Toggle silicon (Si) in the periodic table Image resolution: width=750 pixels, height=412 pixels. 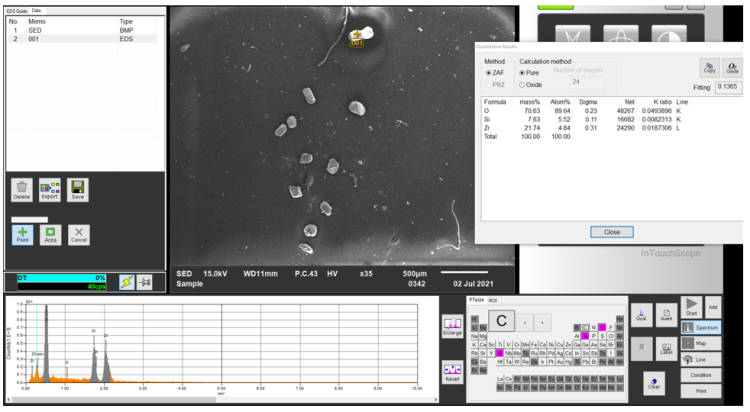click(x=585, y=336)
